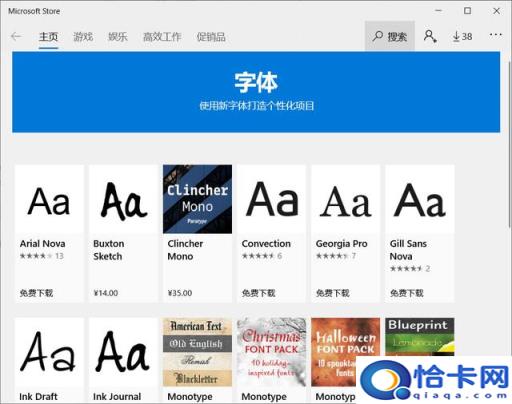The image size is (512, 404).
Task: Open the Arial Nova font thumbnail
Action: tap(49, 199)
